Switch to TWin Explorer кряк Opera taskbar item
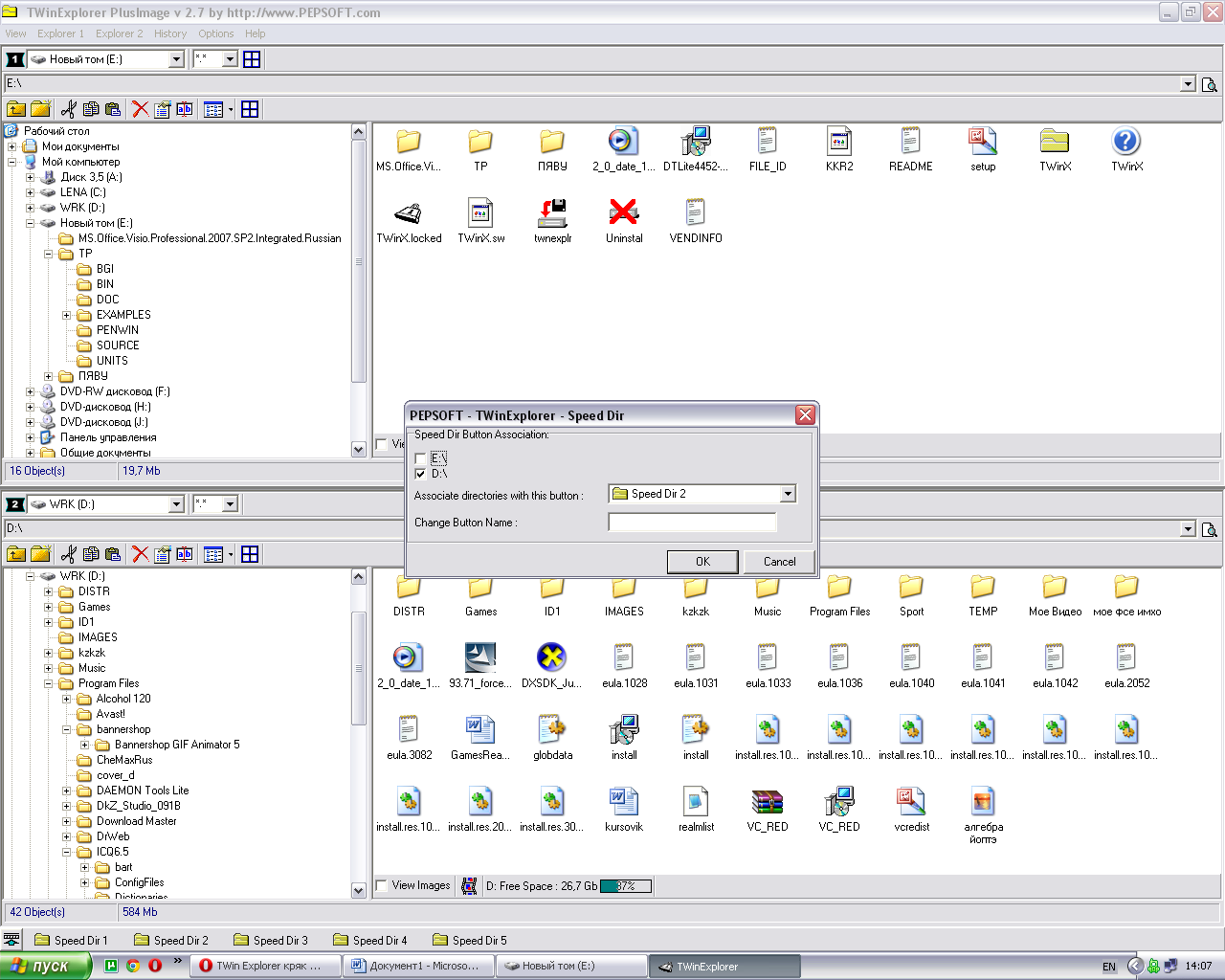Viewport: 1225px width, 980px height. tap(267, 966)
